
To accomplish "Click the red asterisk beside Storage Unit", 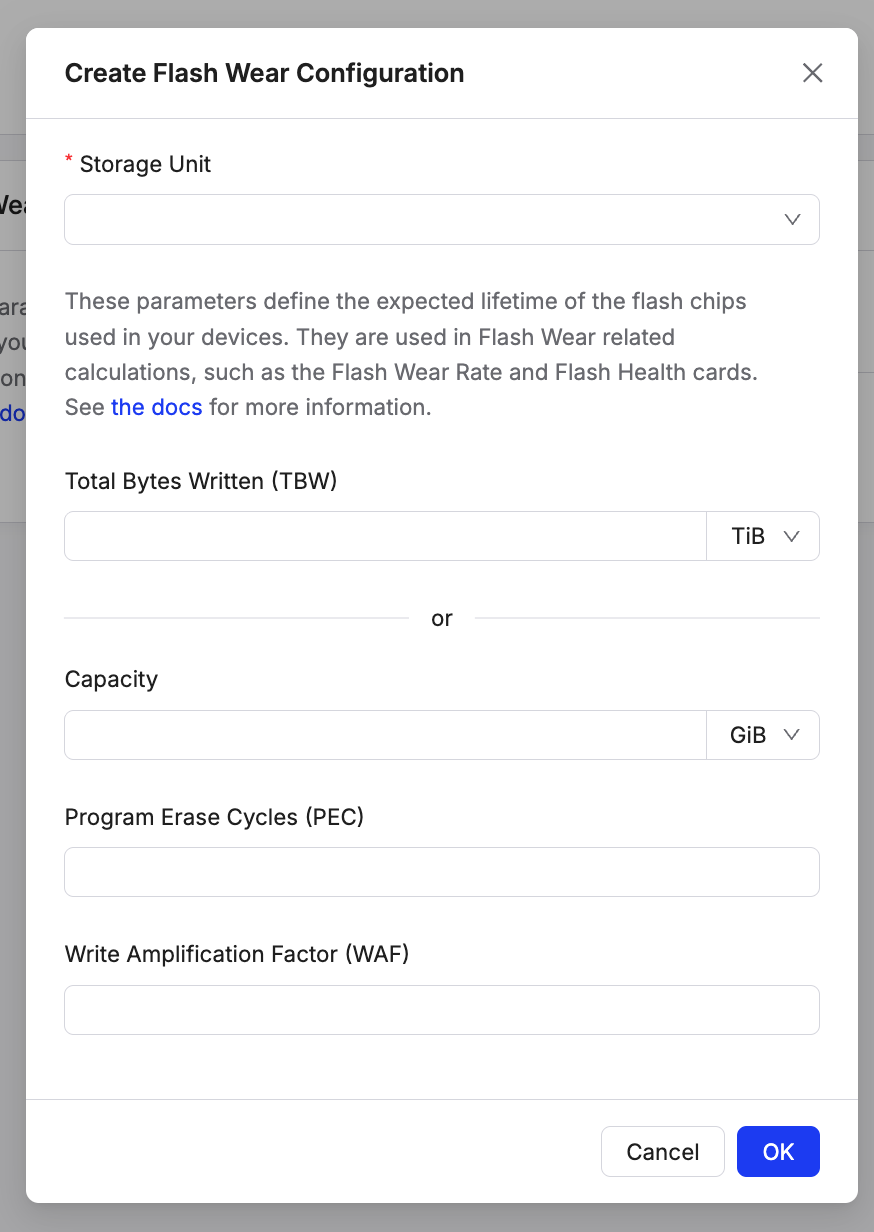I will coord(68,158).
